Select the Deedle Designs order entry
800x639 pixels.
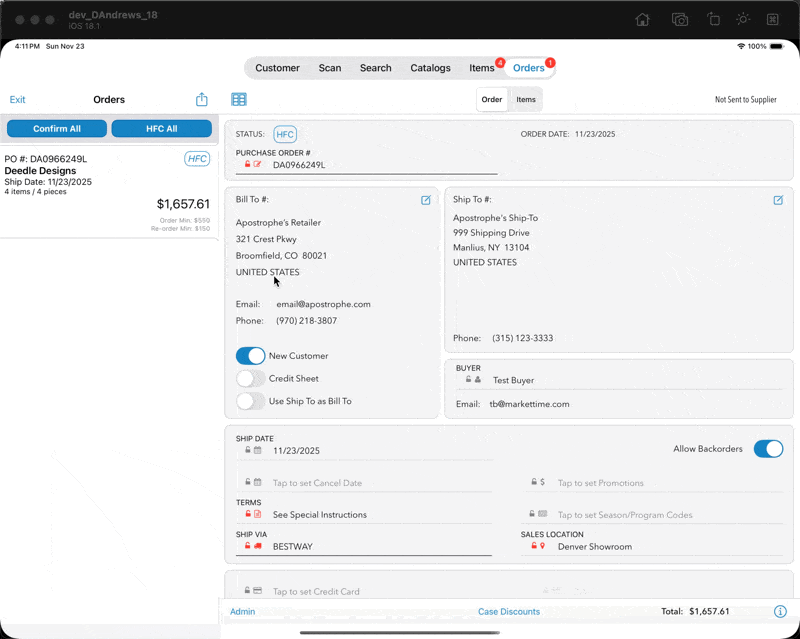[x=109, y=192]
